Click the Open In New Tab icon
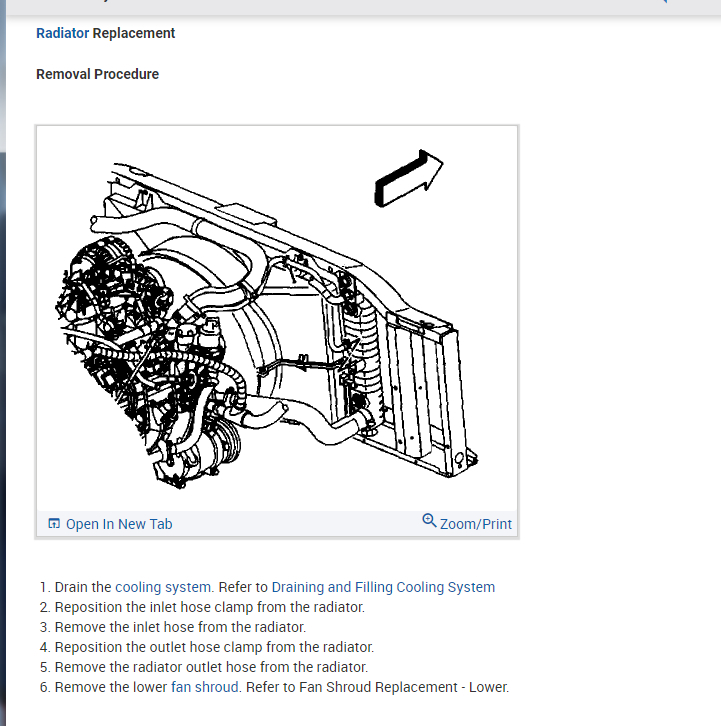This screenshot has height=726, width=721. 54,524
